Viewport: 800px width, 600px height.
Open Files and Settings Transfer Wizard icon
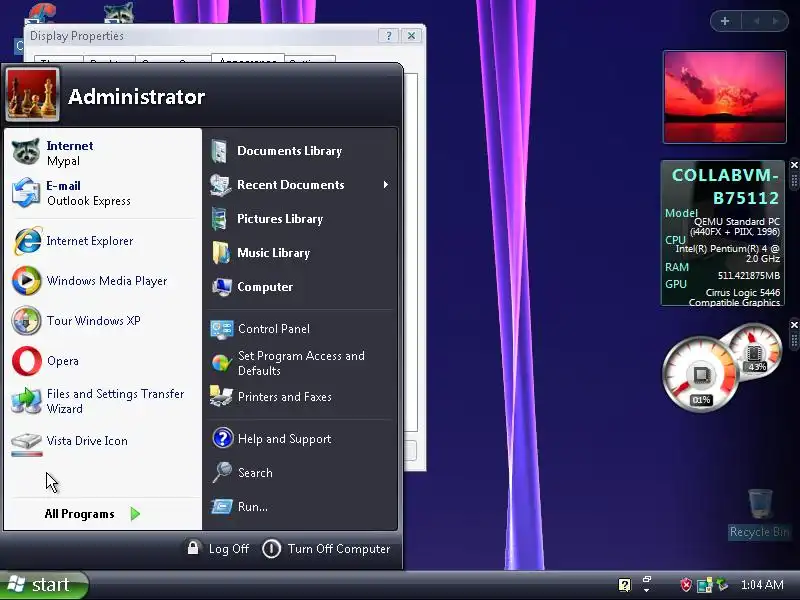27,401
